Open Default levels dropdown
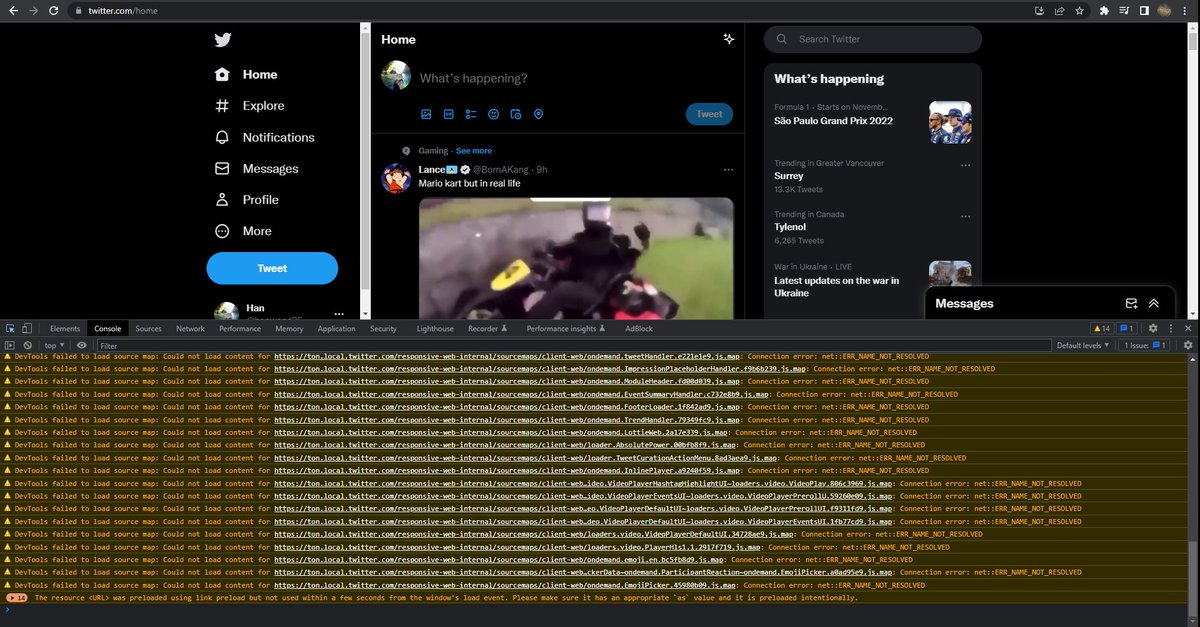 click(1083, 345)
